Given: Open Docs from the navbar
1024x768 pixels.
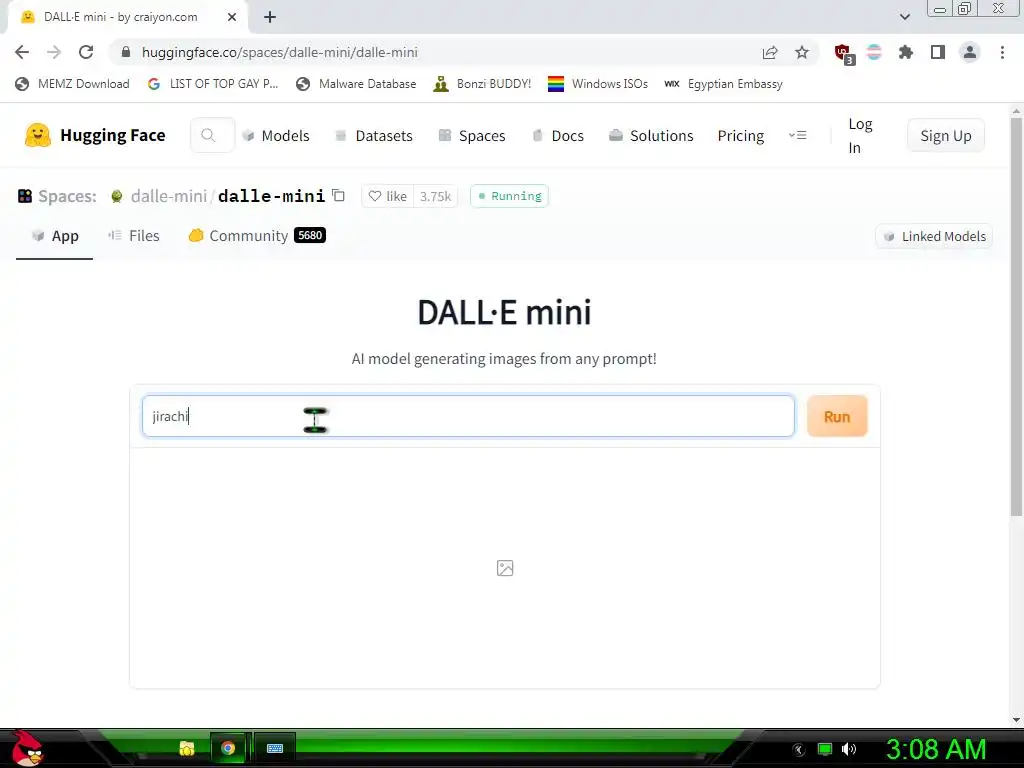Looking at the screenshot, I should [558, 135].
